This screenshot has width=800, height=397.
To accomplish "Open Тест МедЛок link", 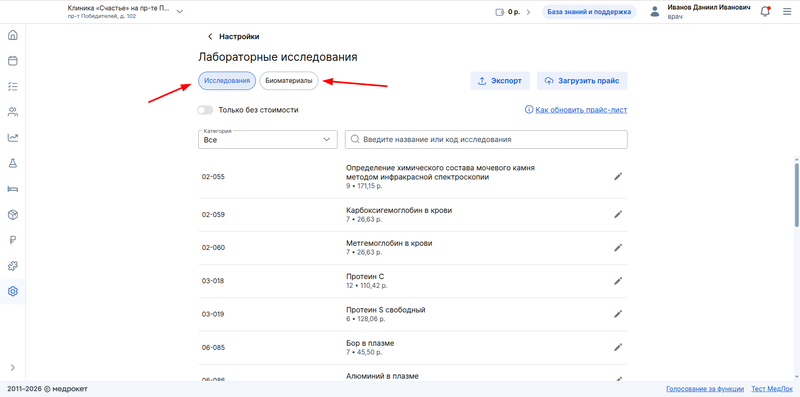I will (x=772, y=389).
